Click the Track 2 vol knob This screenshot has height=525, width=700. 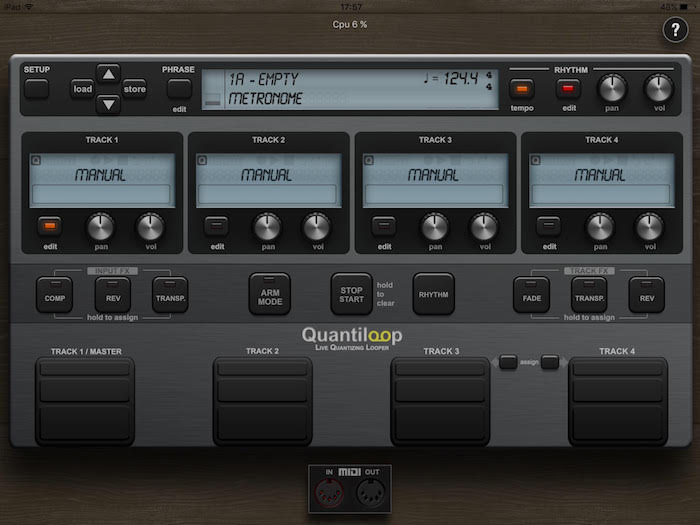coord(317,227)
